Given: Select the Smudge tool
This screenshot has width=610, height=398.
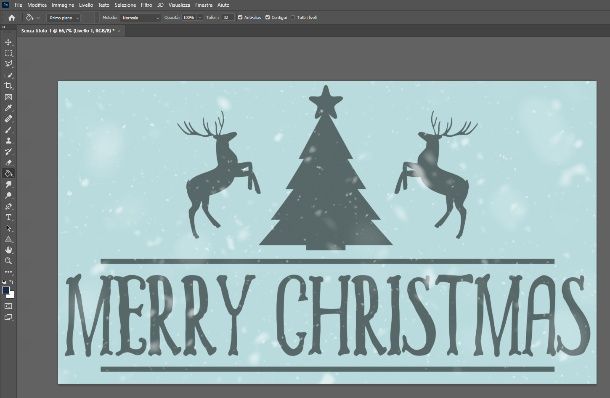Looking at the screenshot, I should [x=9, y=184].
